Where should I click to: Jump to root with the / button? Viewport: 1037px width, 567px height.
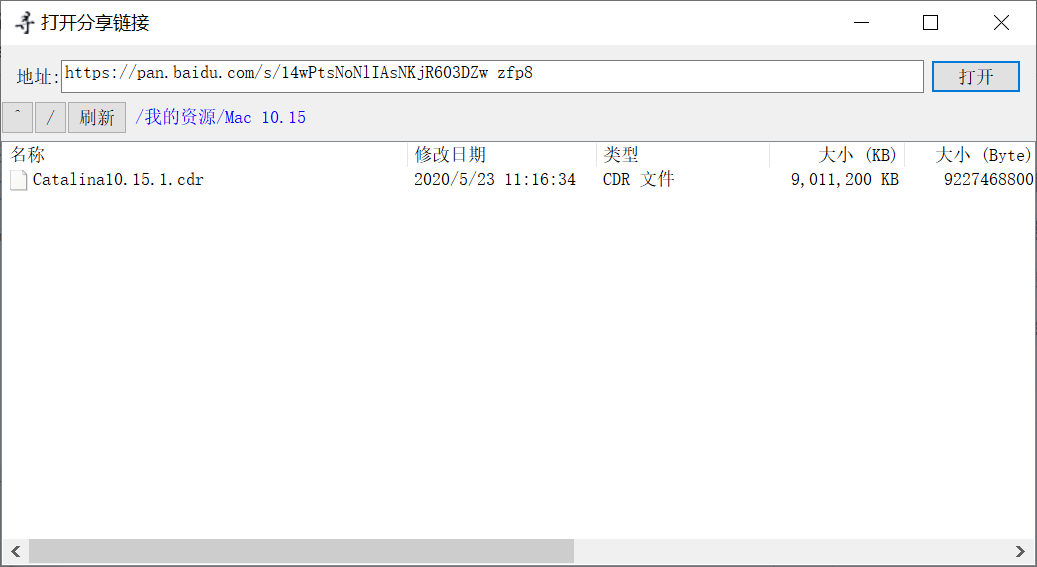(50, 118)
